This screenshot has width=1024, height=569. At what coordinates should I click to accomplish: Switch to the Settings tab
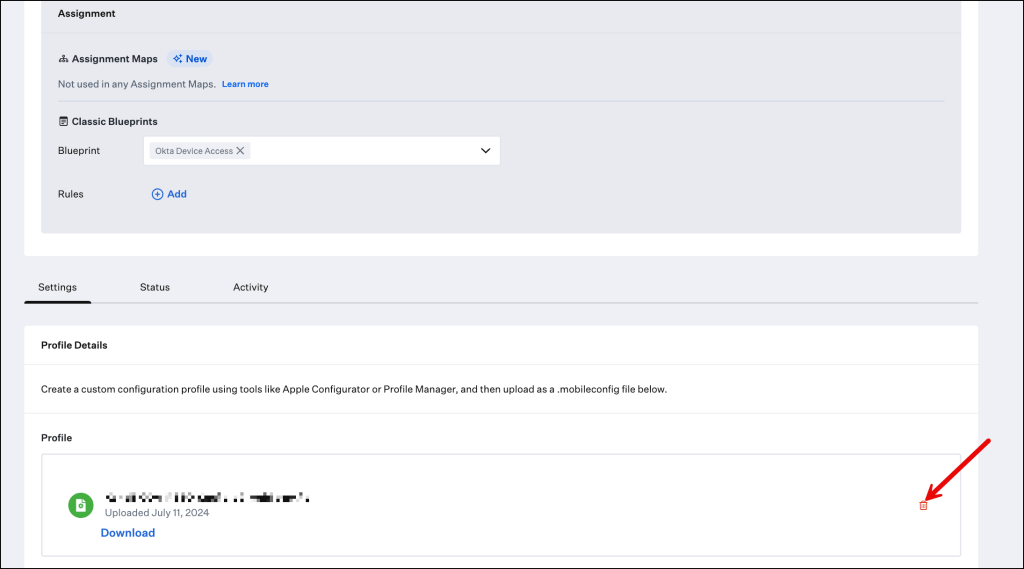(x=58, y=287)
